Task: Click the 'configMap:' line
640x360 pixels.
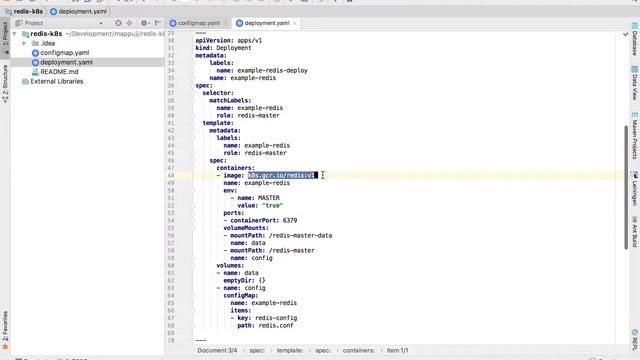Action: (241, 296)
